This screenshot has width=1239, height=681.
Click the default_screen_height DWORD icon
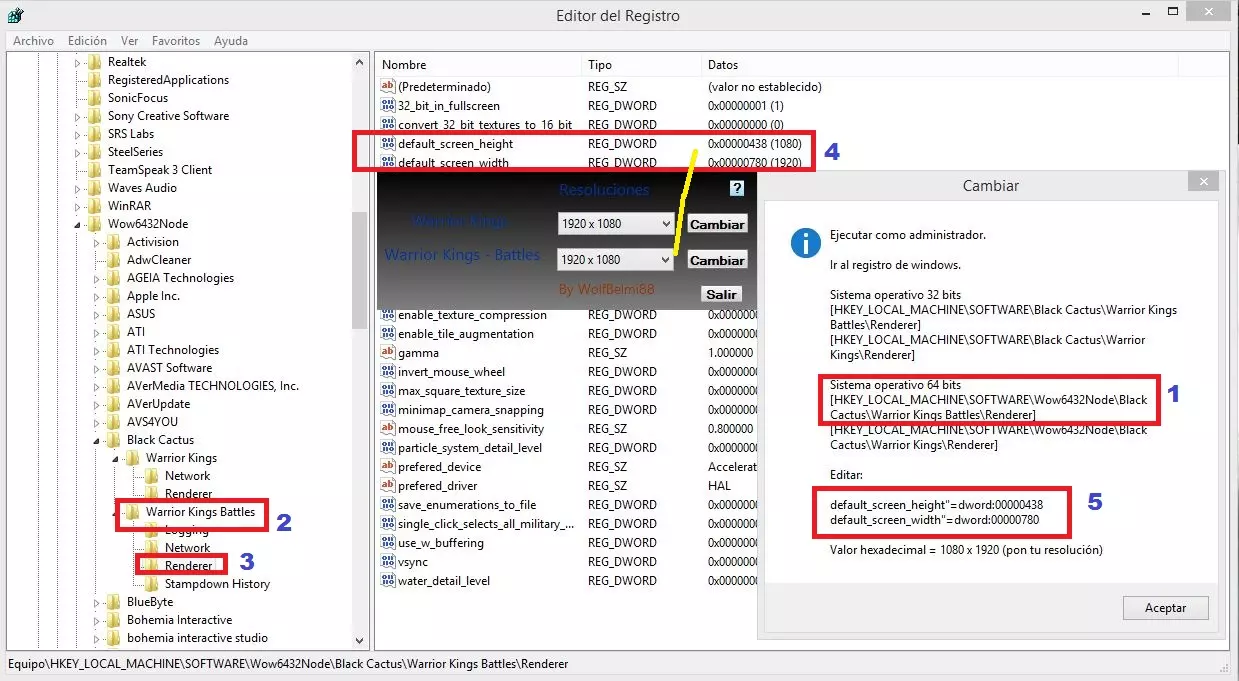[x=388, y=144]
